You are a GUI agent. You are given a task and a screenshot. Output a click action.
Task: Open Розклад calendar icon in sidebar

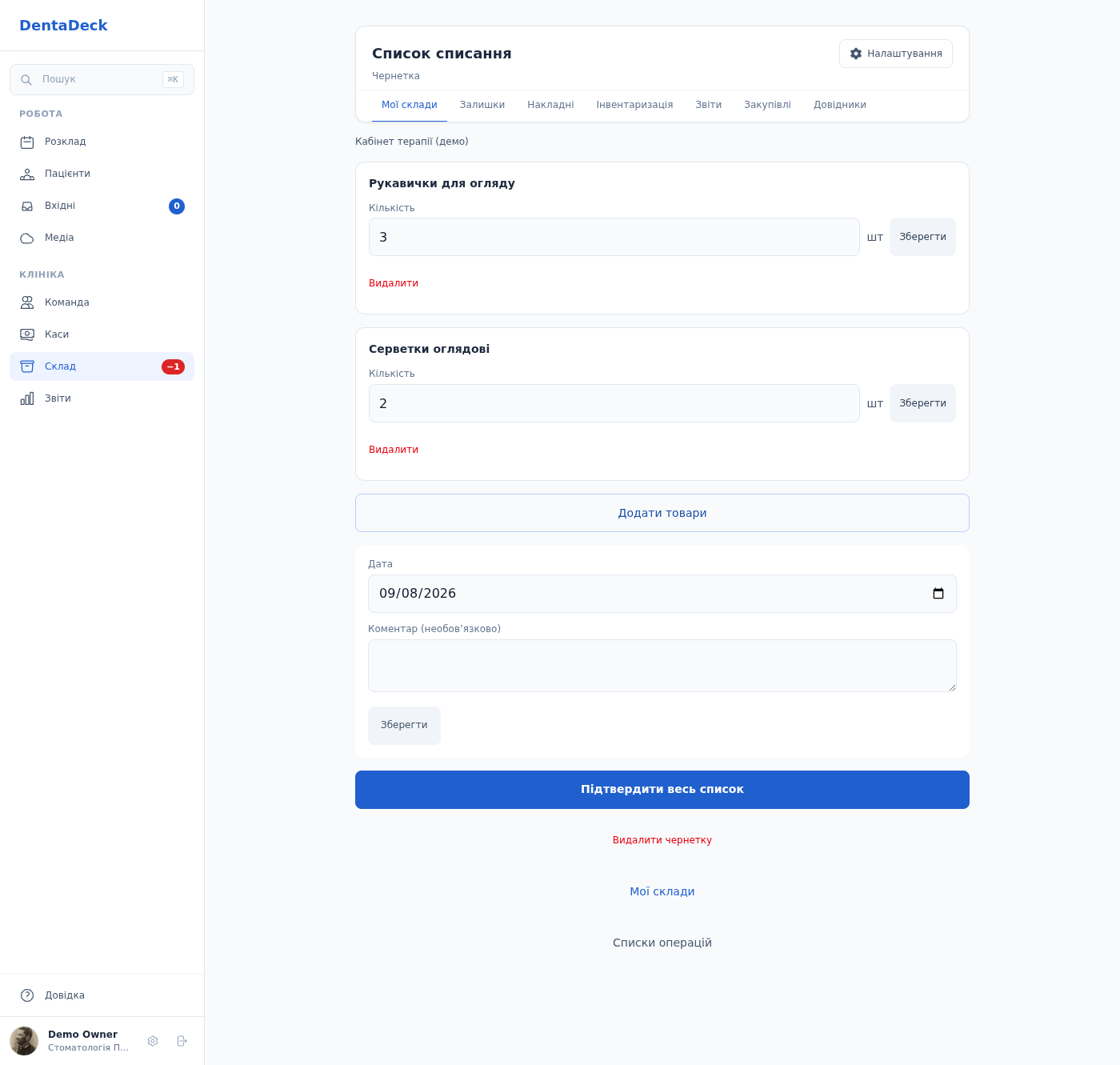pos(27,142)
